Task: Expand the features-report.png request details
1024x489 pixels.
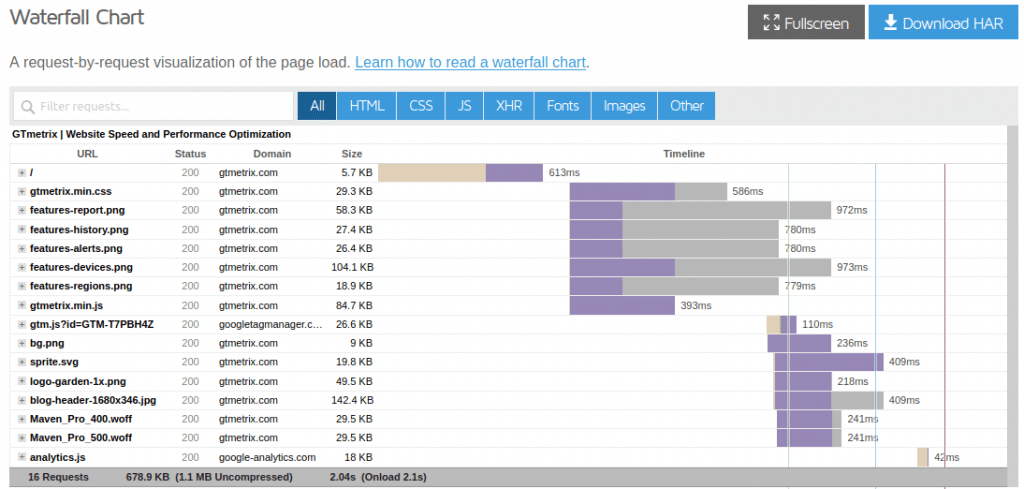Action: 22,210
